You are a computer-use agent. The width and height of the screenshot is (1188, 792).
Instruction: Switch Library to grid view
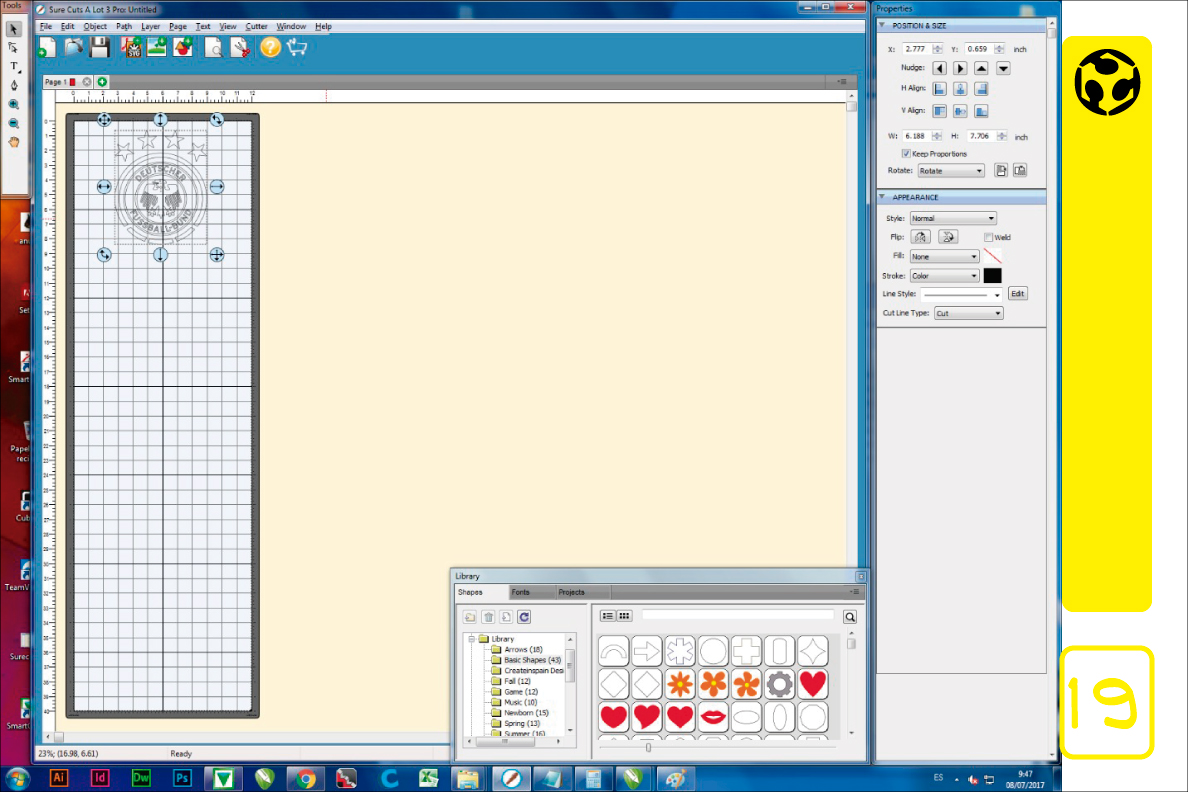point(624,616)
